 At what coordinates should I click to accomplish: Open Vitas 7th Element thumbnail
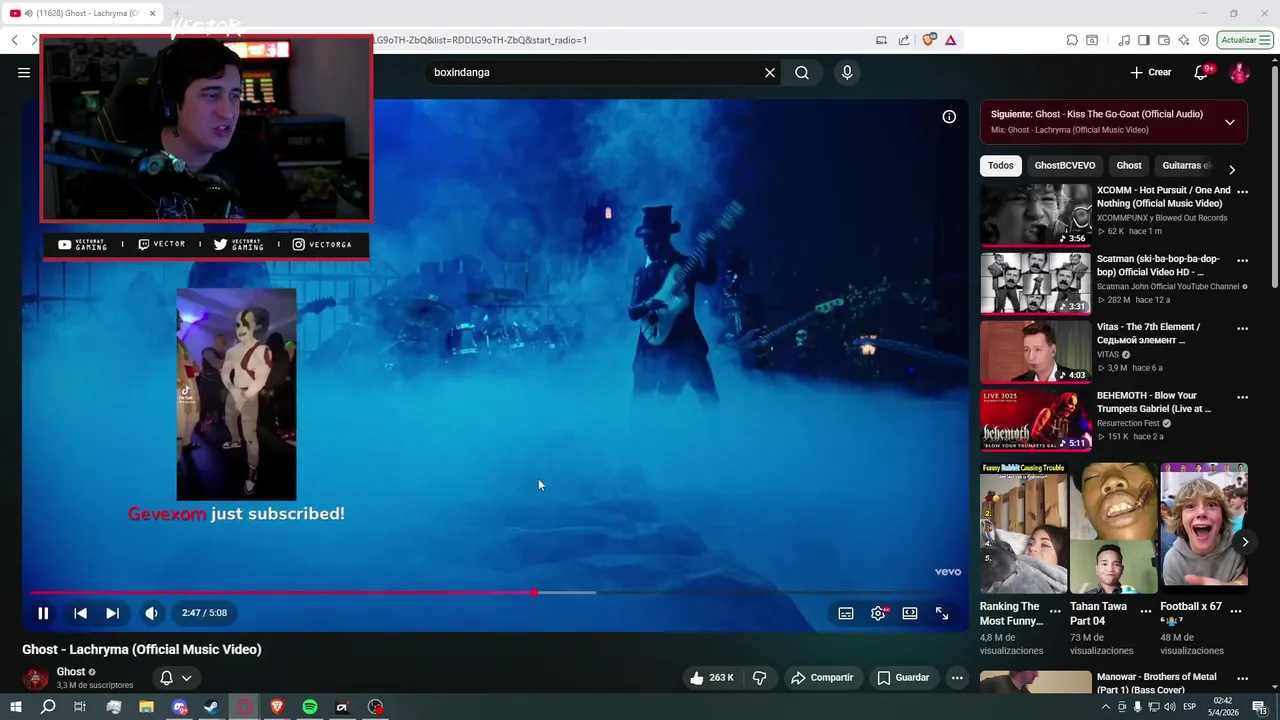1035,352
